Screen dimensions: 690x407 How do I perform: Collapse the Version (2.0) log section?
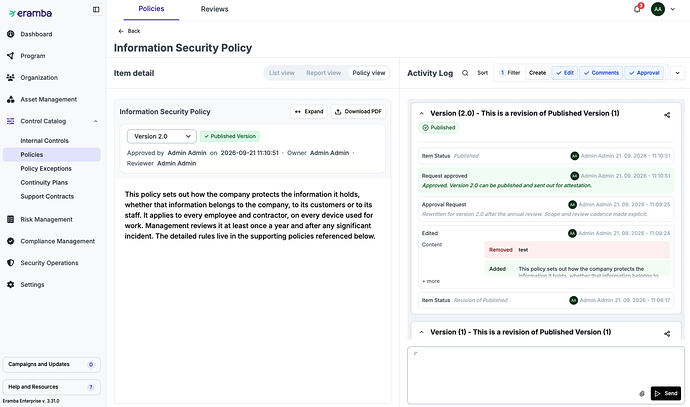[422, 114]
